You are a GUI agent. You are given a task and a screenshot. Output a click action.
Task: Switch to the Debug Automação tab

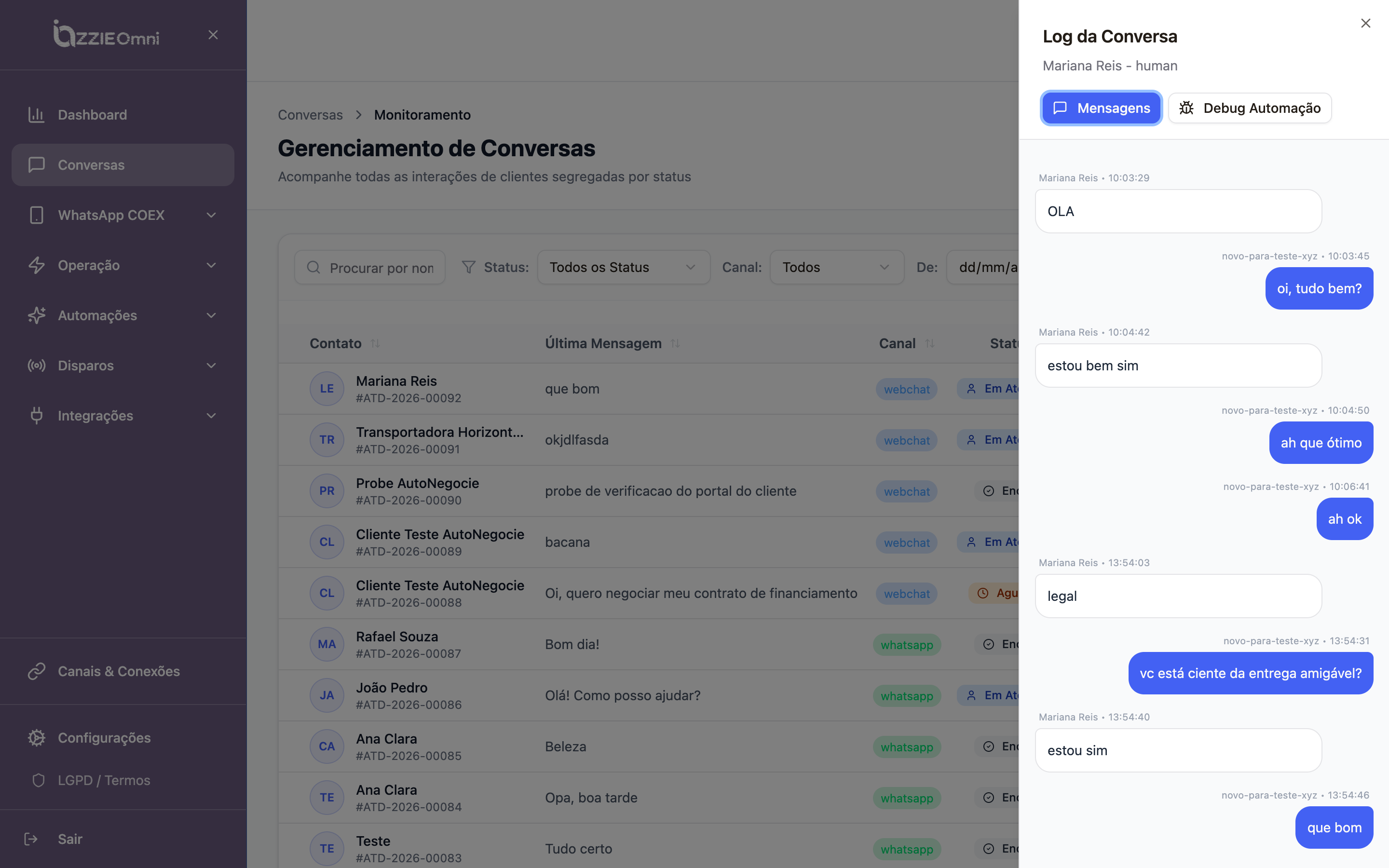[x=1250, y=108]
